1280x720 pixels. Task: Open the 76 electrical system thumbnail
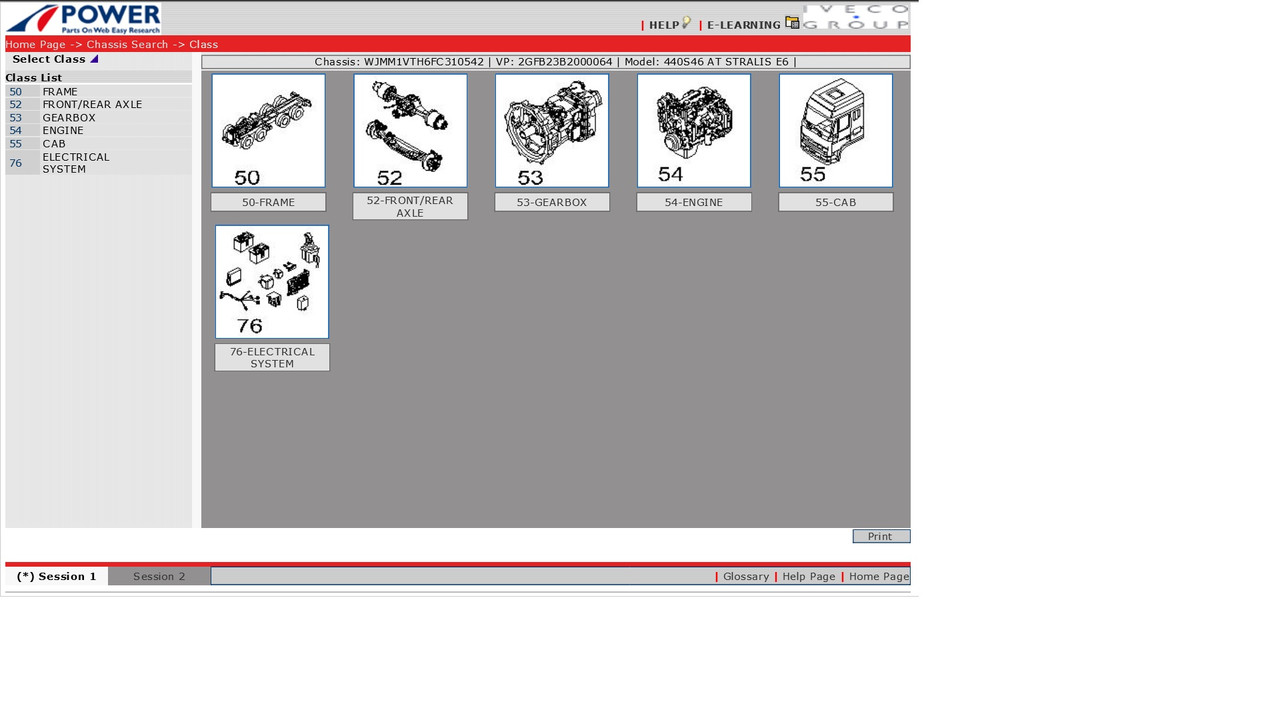[272, 282]
